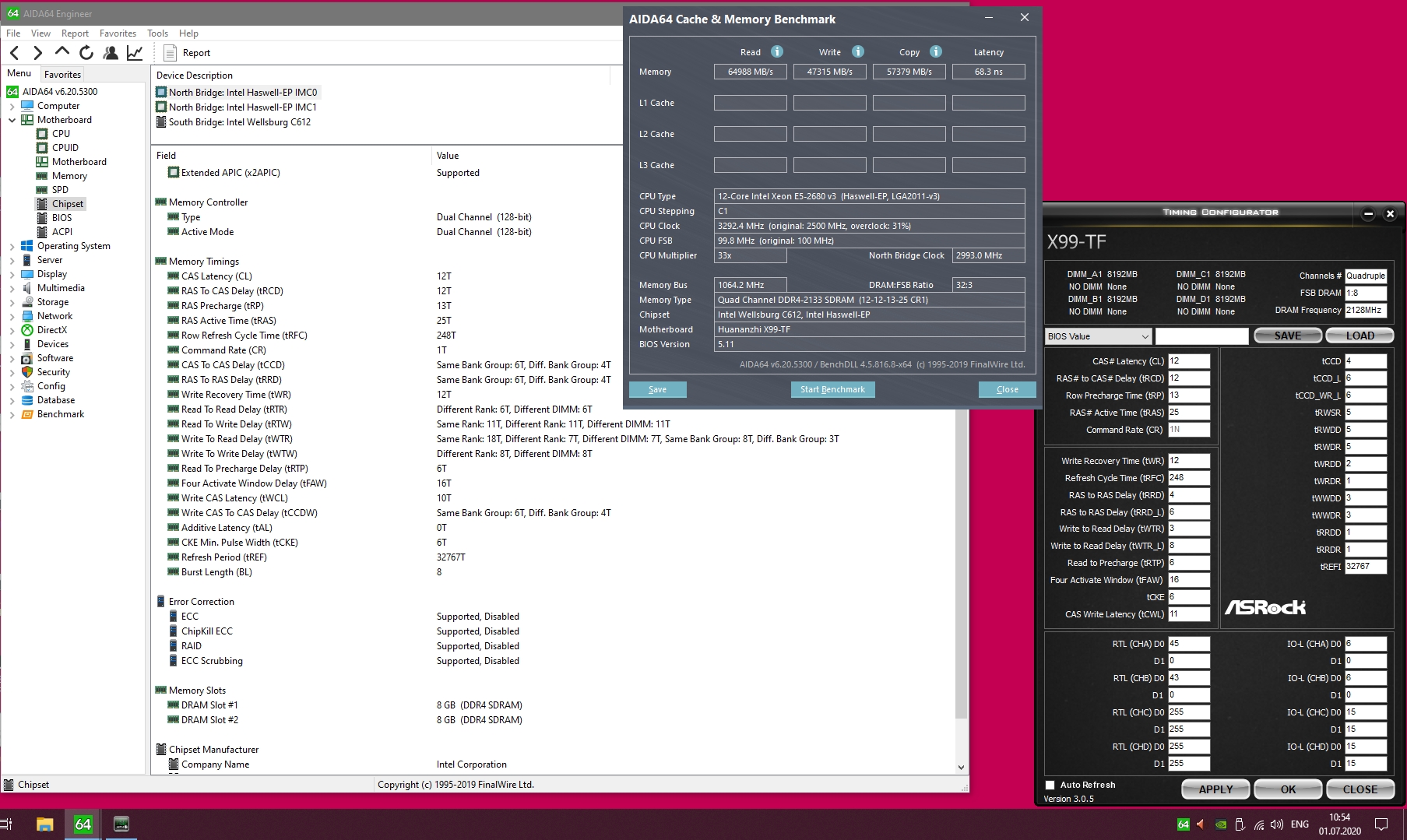Expand the Storage tree node
The height and width of the screenshot is (840, 1407).
pos(12,302)
